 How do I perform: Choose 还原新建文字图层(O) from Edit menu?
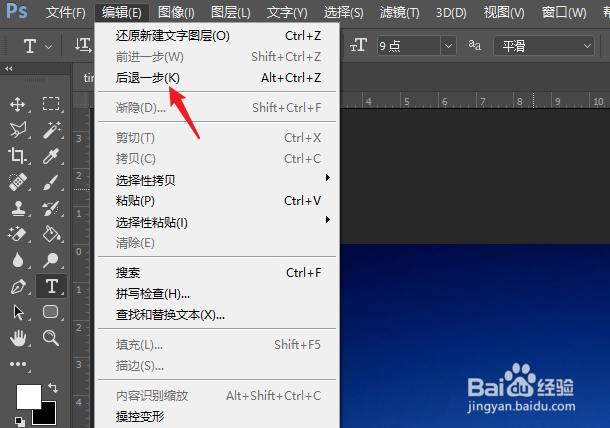[217, 36]
